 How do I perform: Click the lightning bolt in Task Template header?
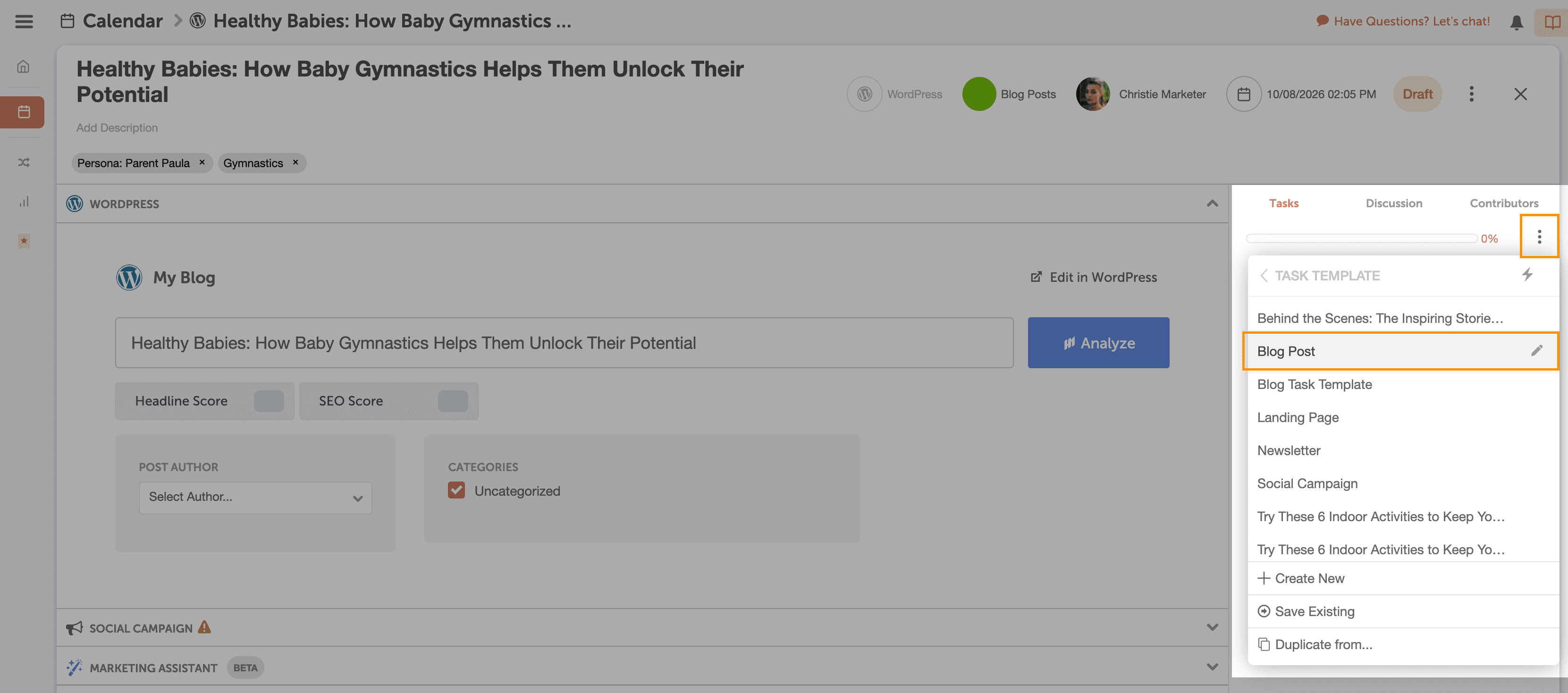pos(1527,275)
